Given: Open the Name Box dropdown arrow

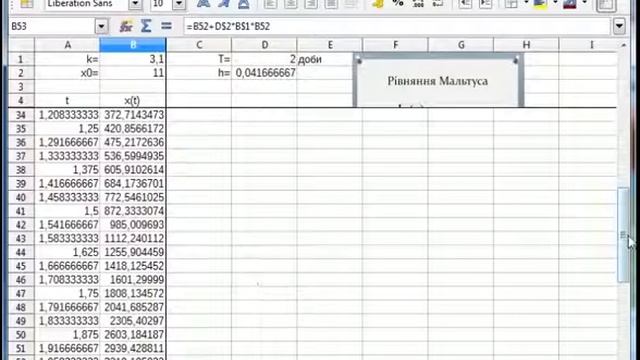Looking at the screenshot, I should pos(101,27).
